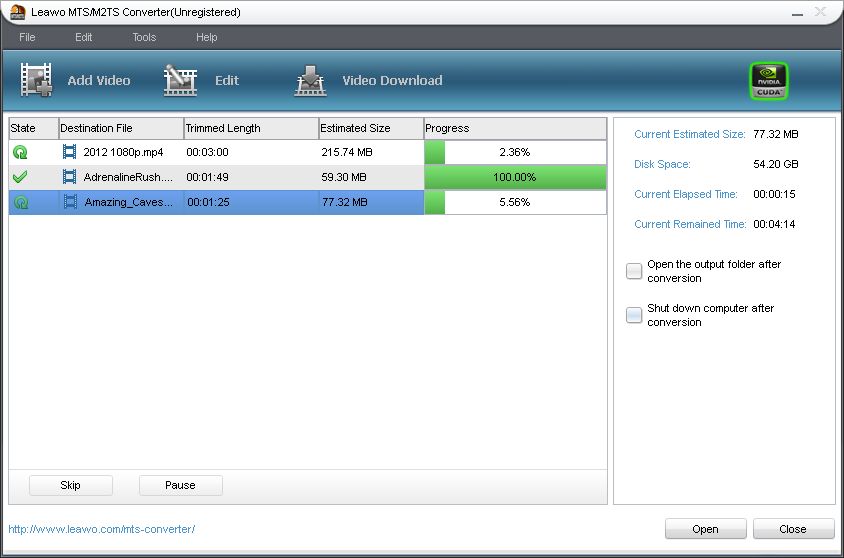The height and width of the screenshot is (558, 844).
Task: Click the State column header
Action: coord(33,128)
